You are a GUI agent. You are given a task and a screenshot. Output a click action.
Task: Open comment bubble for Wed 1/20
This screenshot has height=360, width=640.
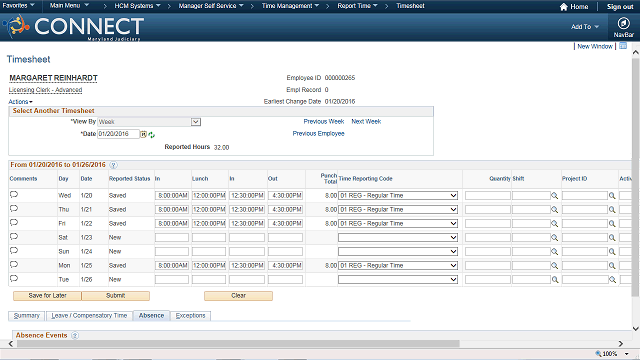coord(14,195)
